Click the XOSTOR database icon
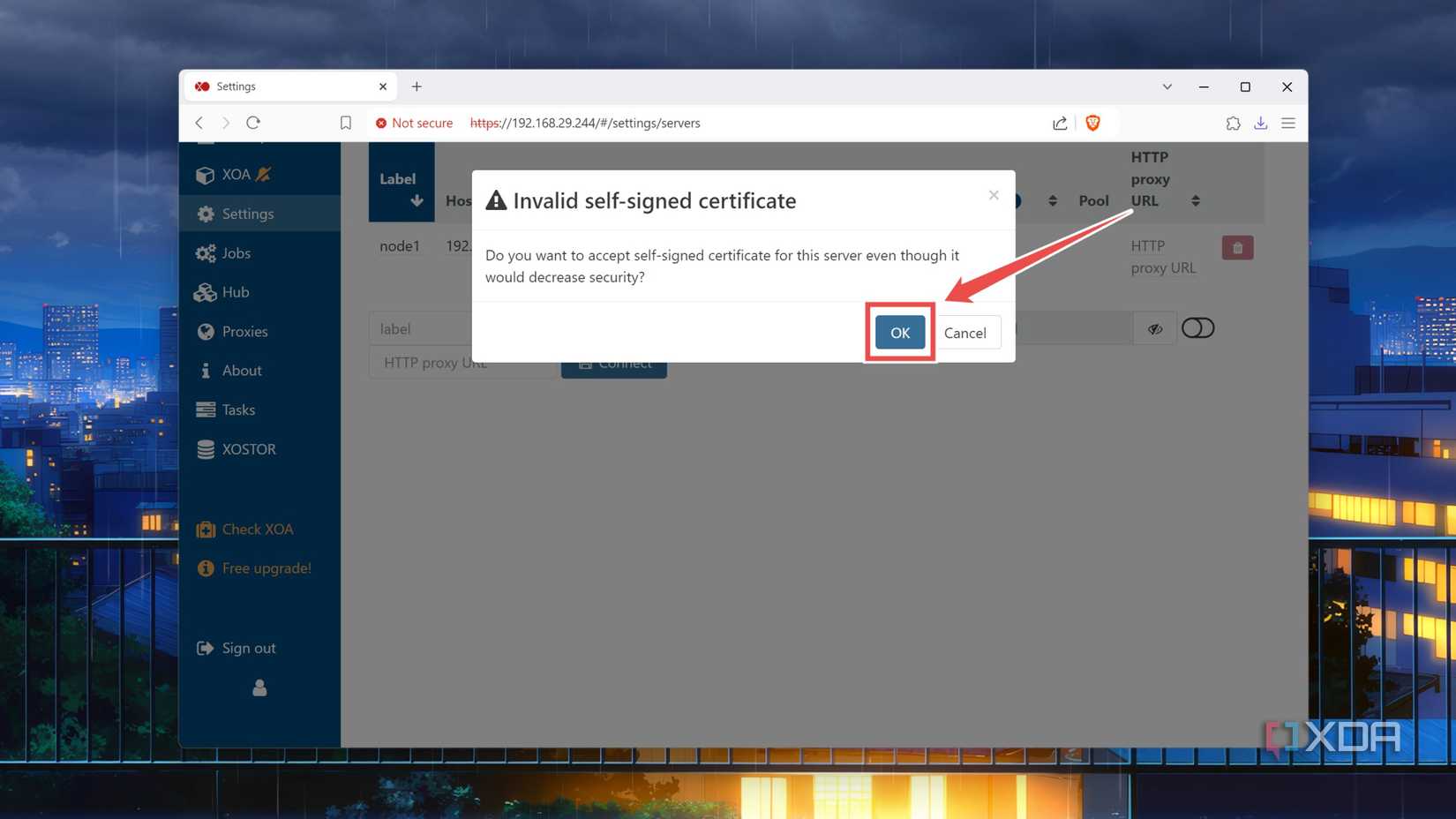The height and width of the screenshot is (819, 1456). [x=206, y=449]
